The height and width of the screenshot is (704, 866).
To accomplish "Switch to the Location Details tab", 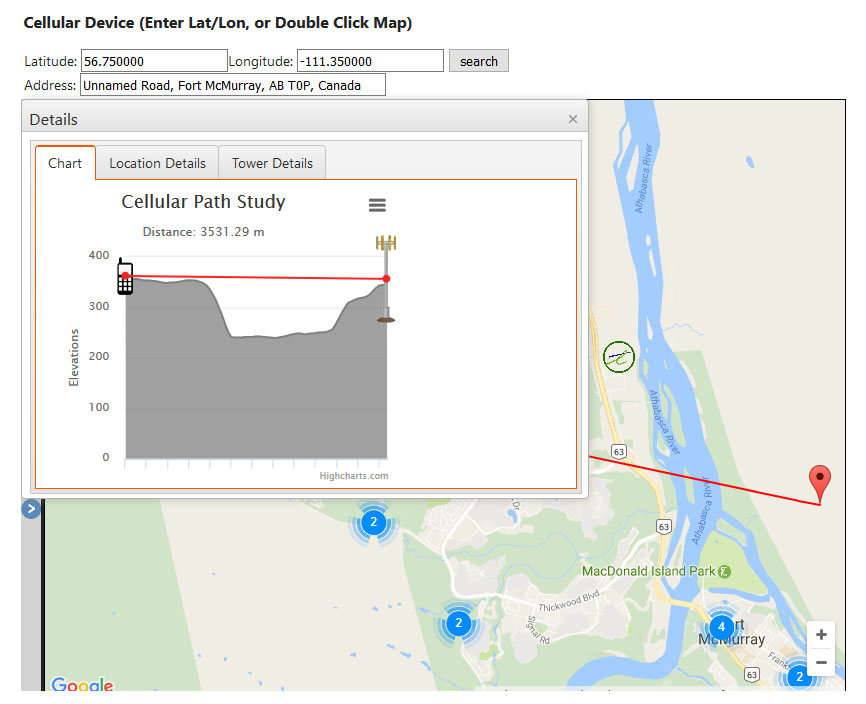I will 157,163.
